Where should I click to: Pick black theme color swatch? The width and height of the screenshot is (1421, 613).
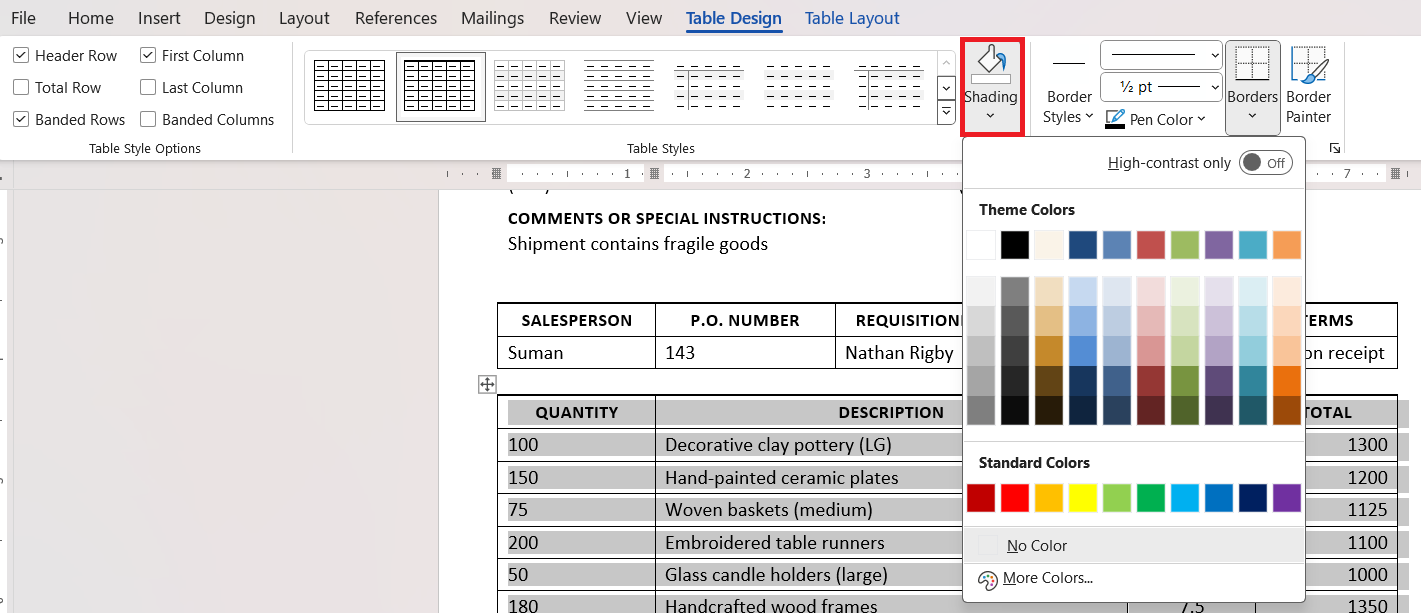point(1015,245)
